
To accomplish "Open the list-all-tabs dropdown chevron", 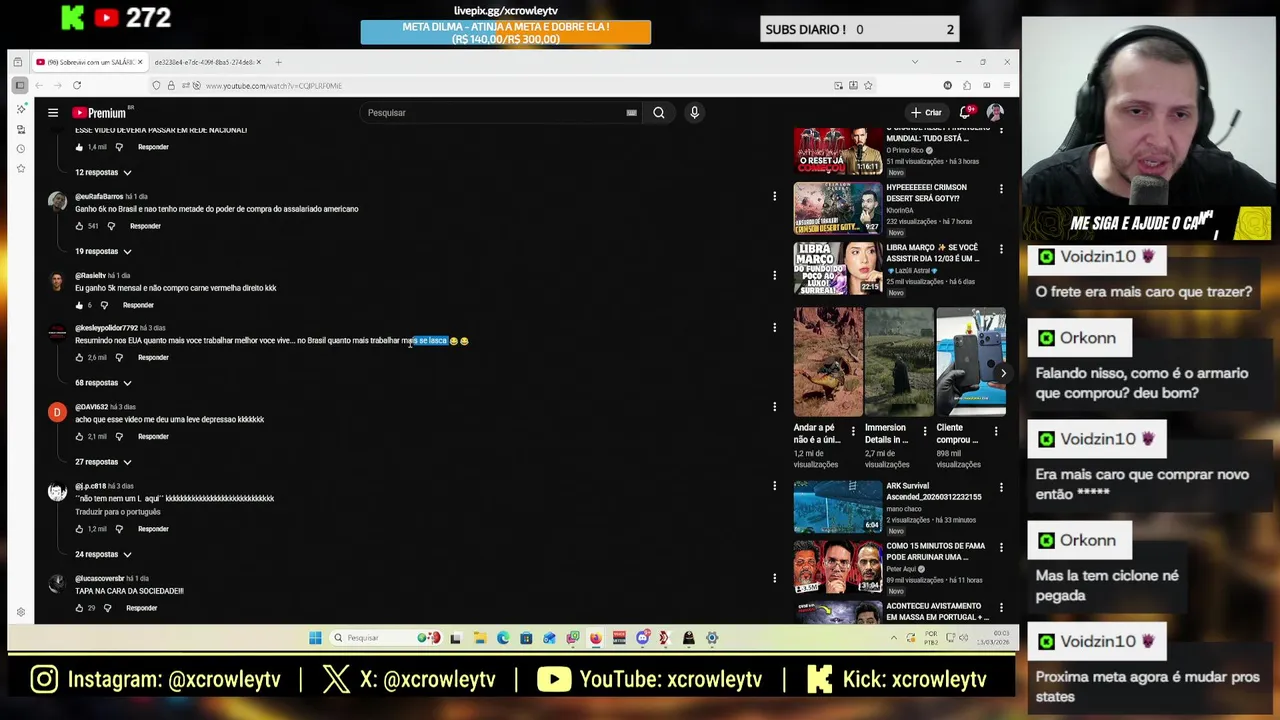I will pos(914,62).
